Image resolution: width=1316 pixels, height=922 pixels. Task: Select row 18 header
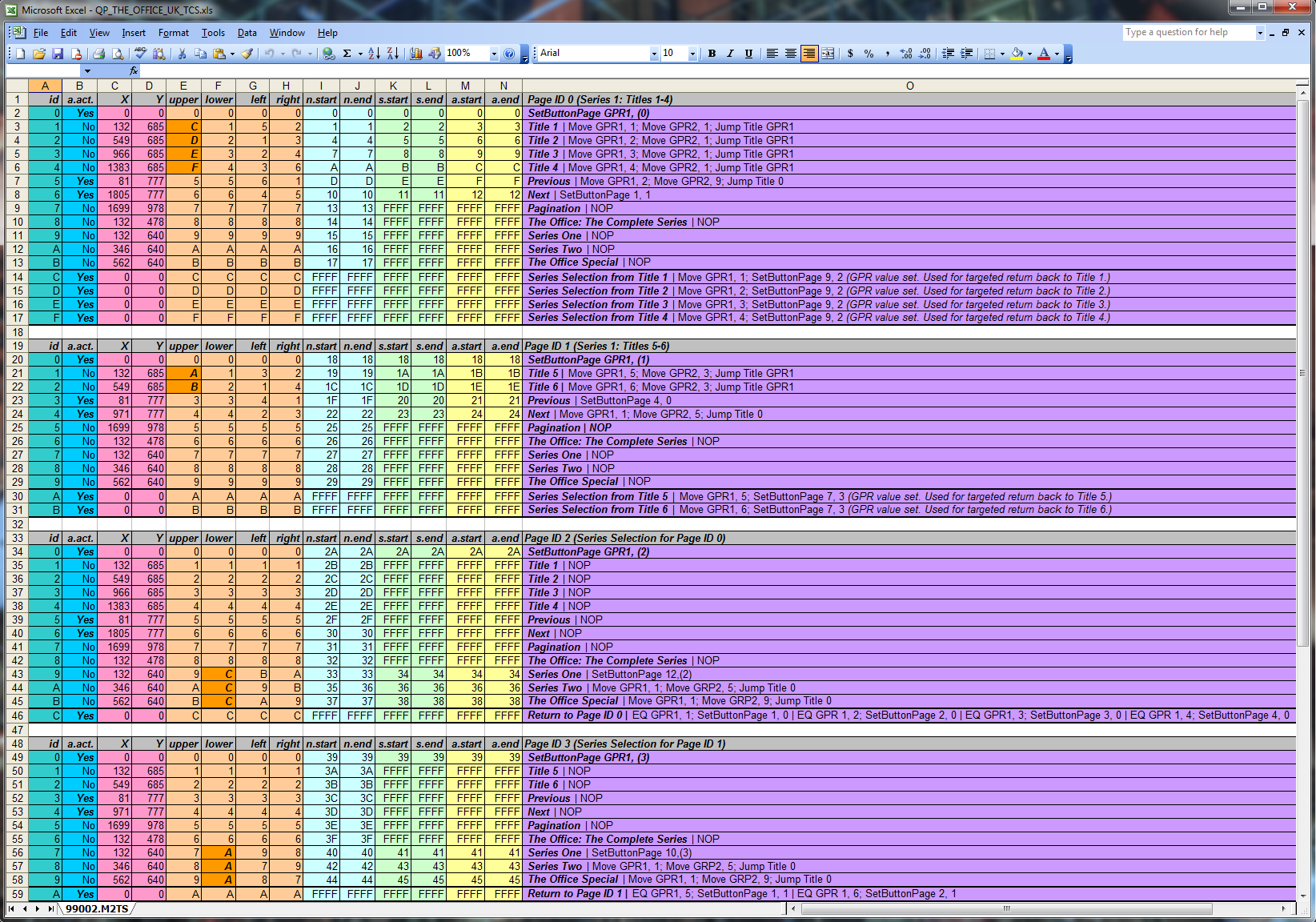pos(17,332)
